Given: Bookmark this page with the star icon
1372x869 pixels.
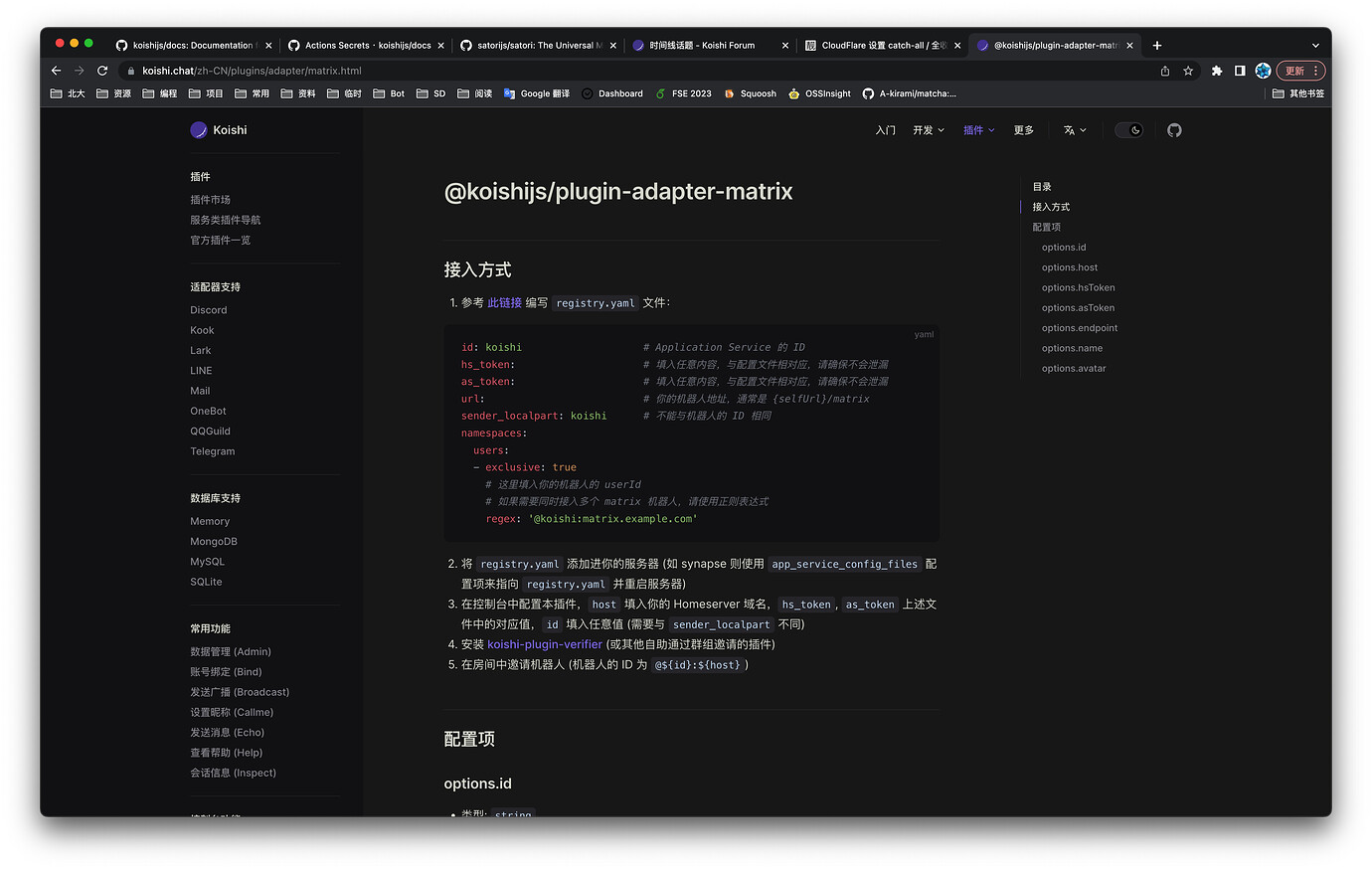Looking at the screenshot, I should coord(1188,71).
